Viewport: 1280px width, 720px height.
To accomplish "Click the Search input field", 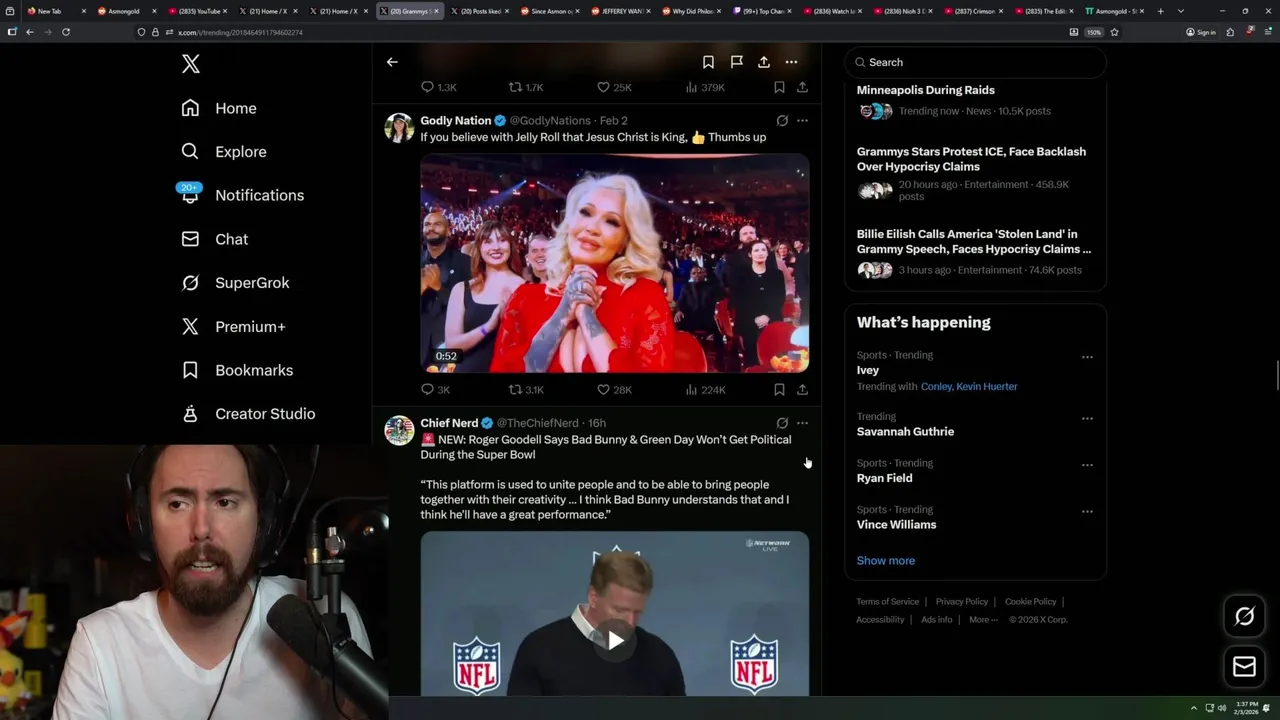I will coord(975,62).
